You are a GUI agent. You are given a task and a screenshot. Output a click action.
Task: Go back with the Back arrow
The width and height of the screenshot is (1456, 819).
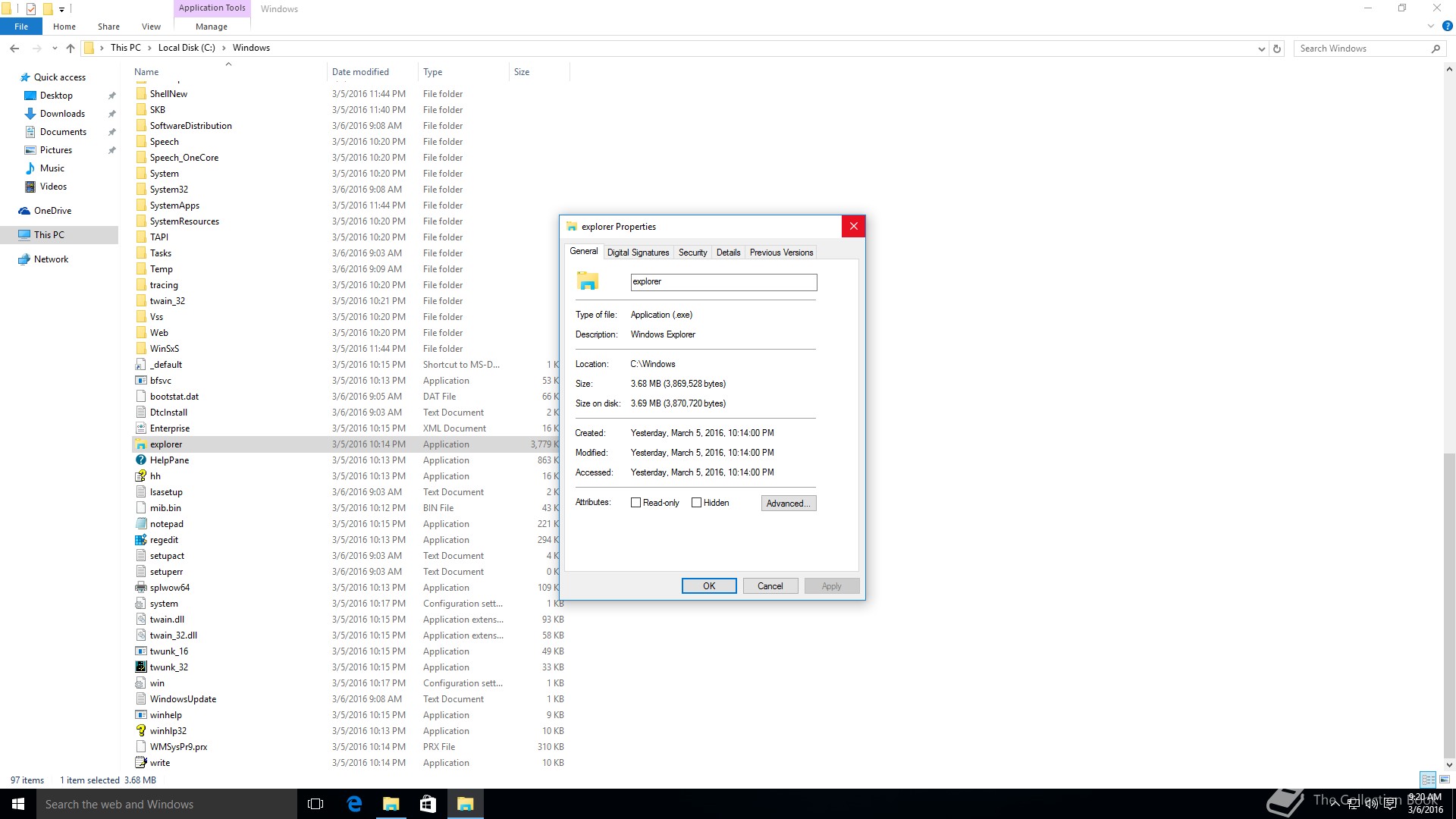(14, 48)
